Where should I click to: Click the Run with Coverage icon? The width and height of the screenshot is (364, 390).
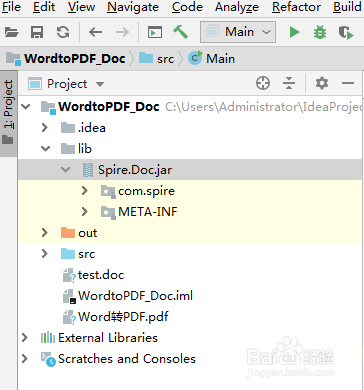346,33
